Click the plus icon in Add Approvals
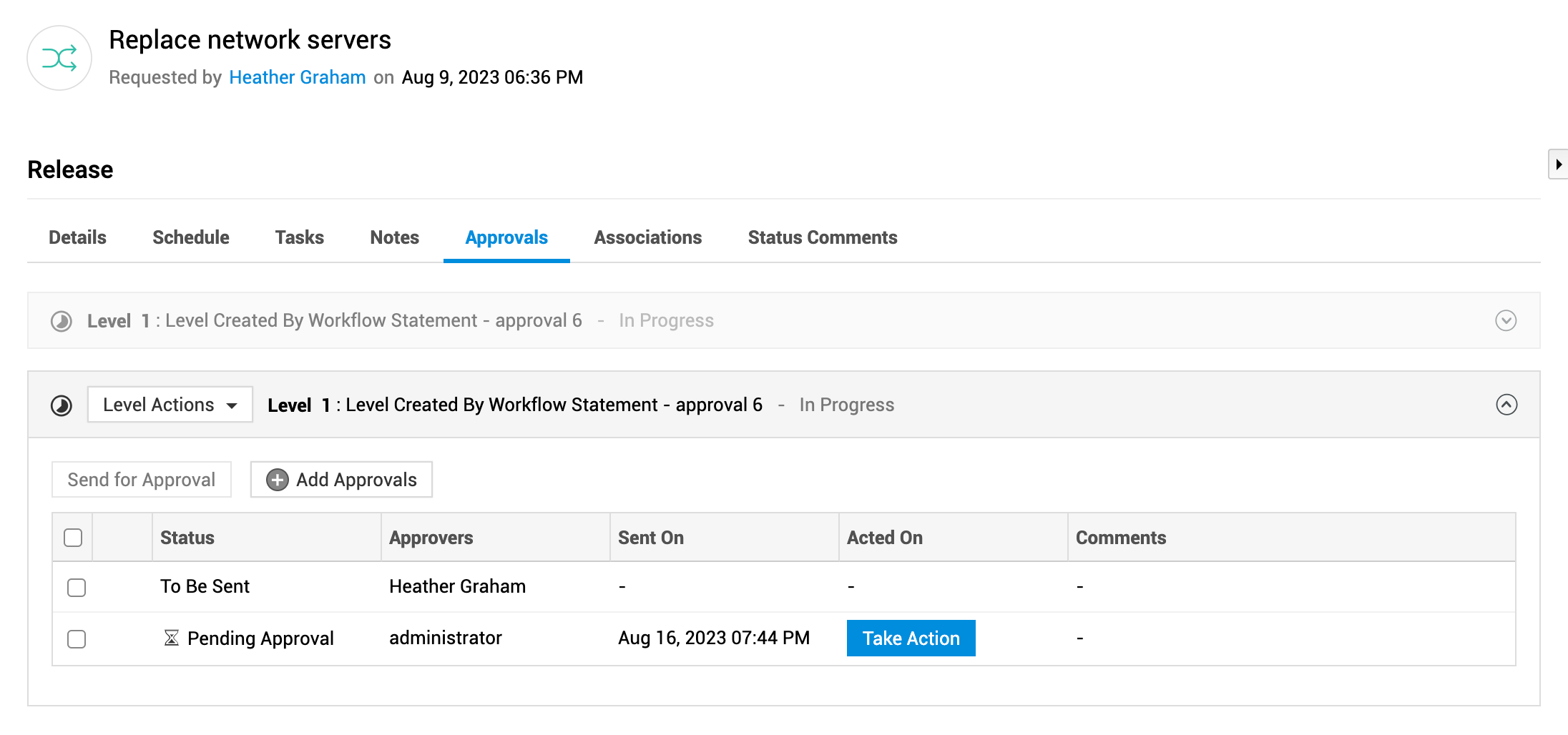Viewport: 1568px width, 735px height. tap(278, 480)
